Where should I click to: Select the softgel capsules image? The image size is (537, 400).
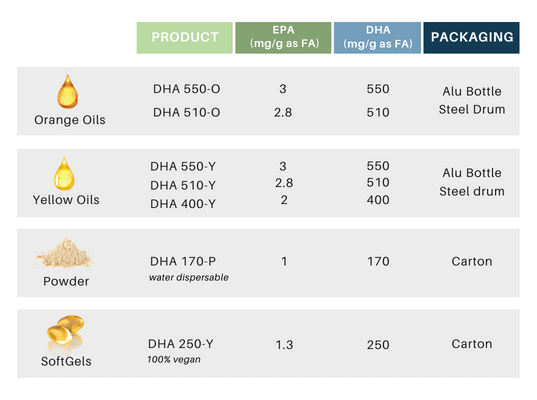tap(65, 333)
